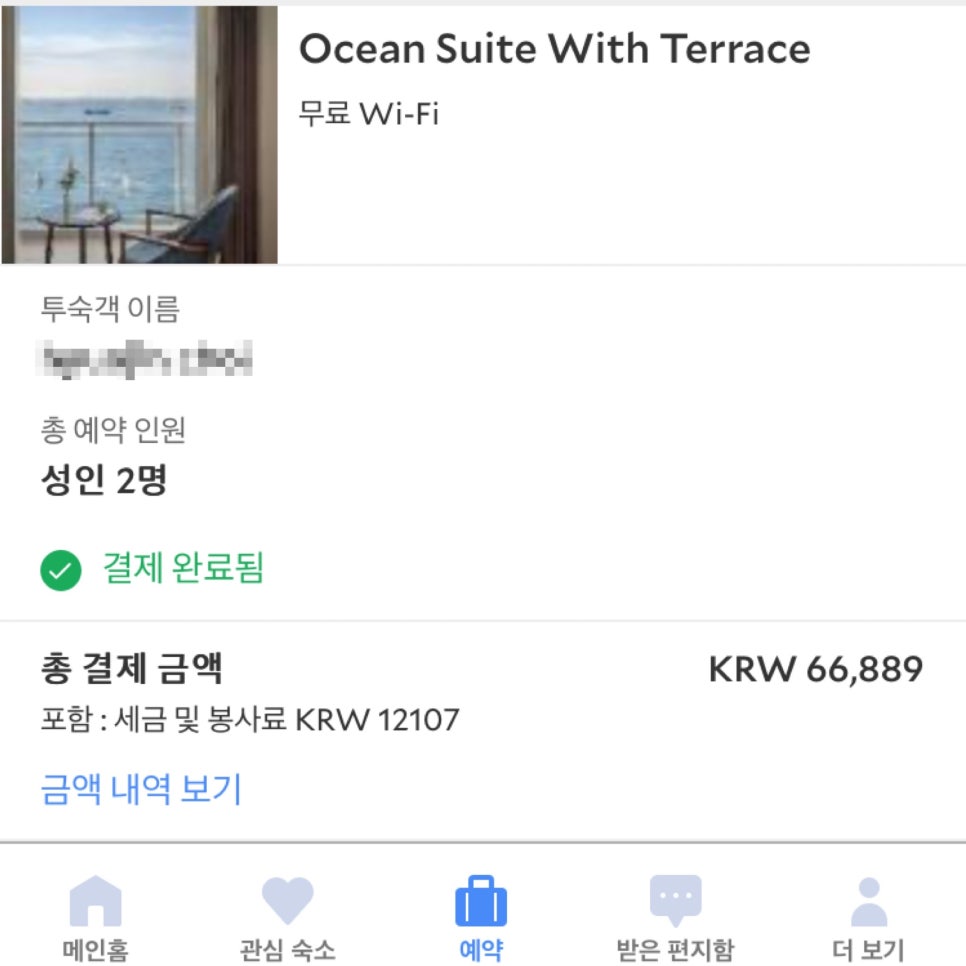Click the green payment checkmark icon
This screenshot has height=966, width=966.
[60, 571]
